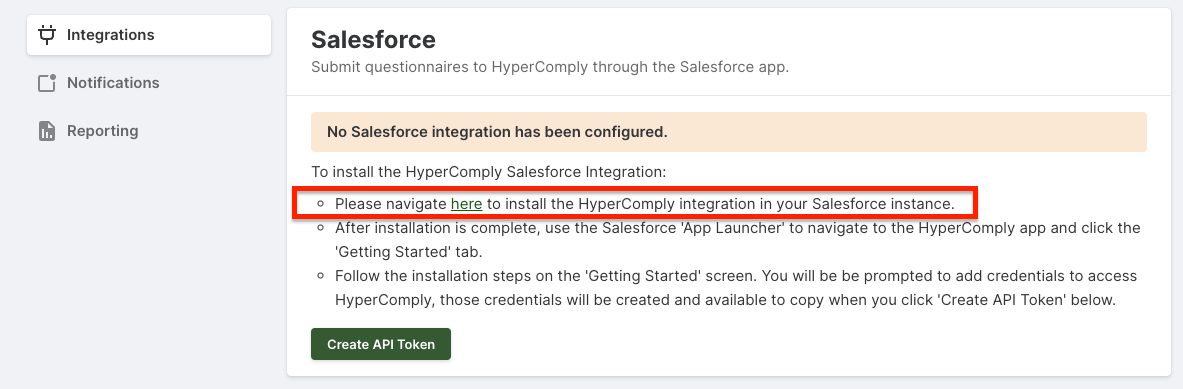Click the Salesforce heading

pyautogui.click(x=373, y=39)
